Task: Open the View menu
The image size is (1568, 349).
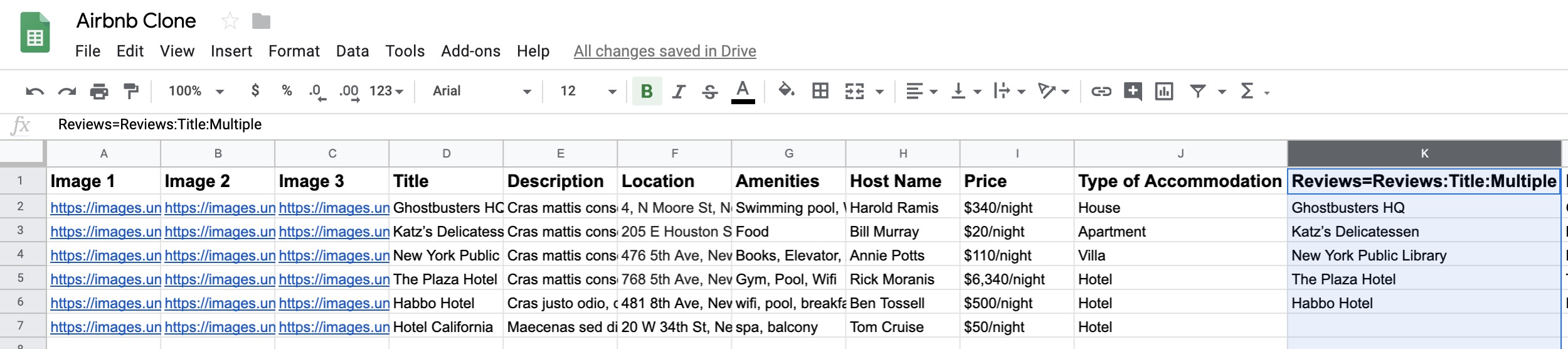Action: (x=177, y=51)
